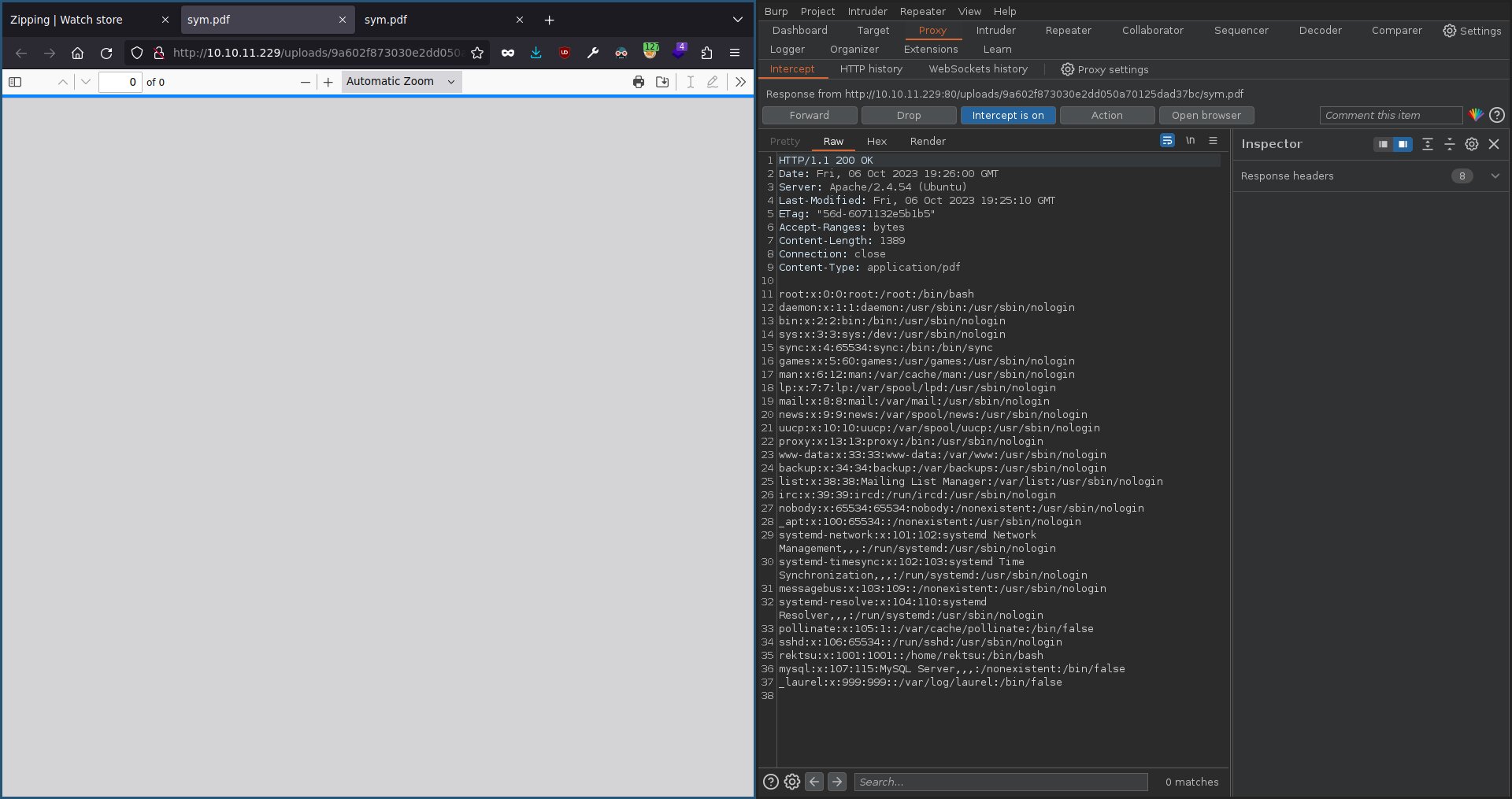Screen dimensions: 1512x799
Task: Save the PDF via download icon
Action: (662, 82)
